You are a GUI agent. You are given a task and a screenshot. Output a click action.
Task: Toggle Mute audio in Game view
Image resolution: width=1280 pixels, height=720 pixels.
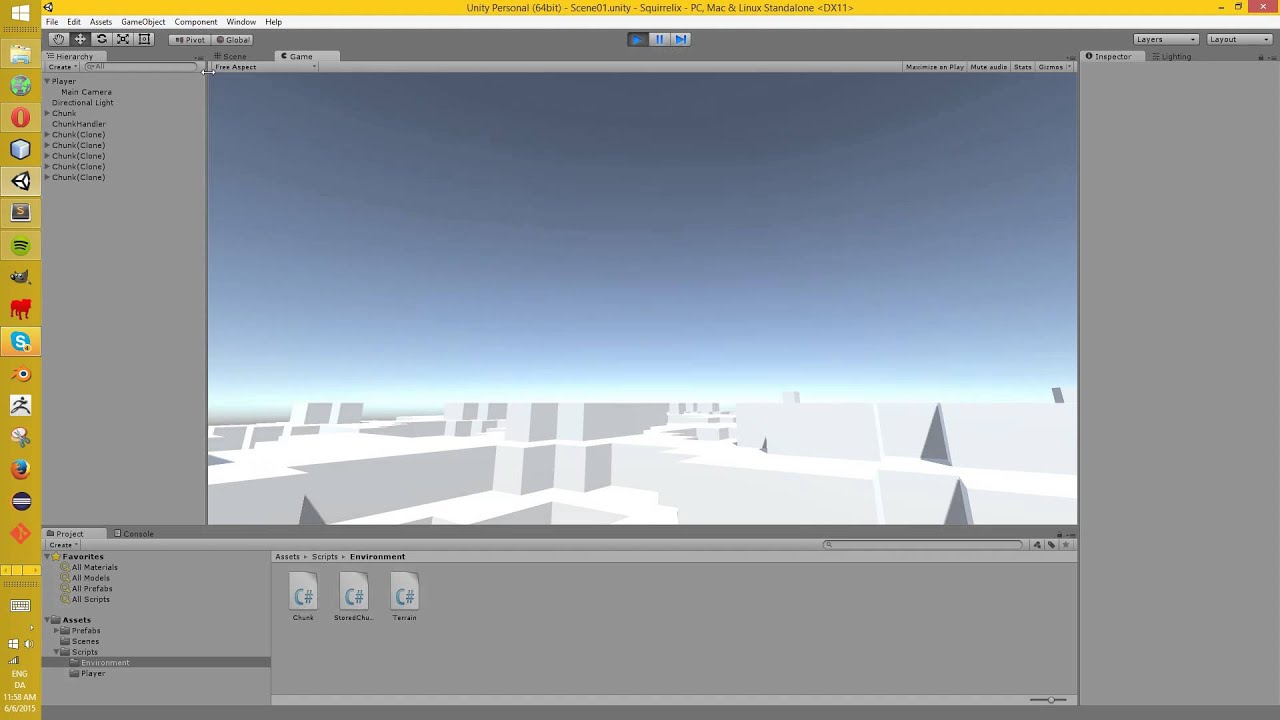coord(988,67)
